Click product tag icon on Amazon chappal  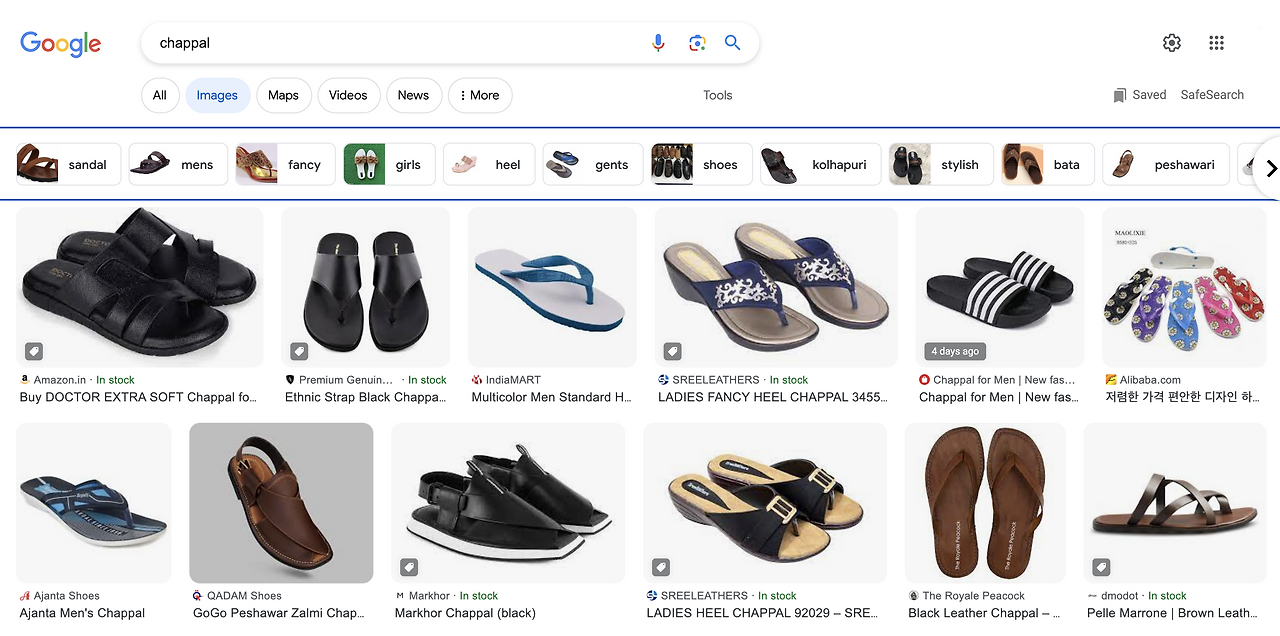click(34, 351)
